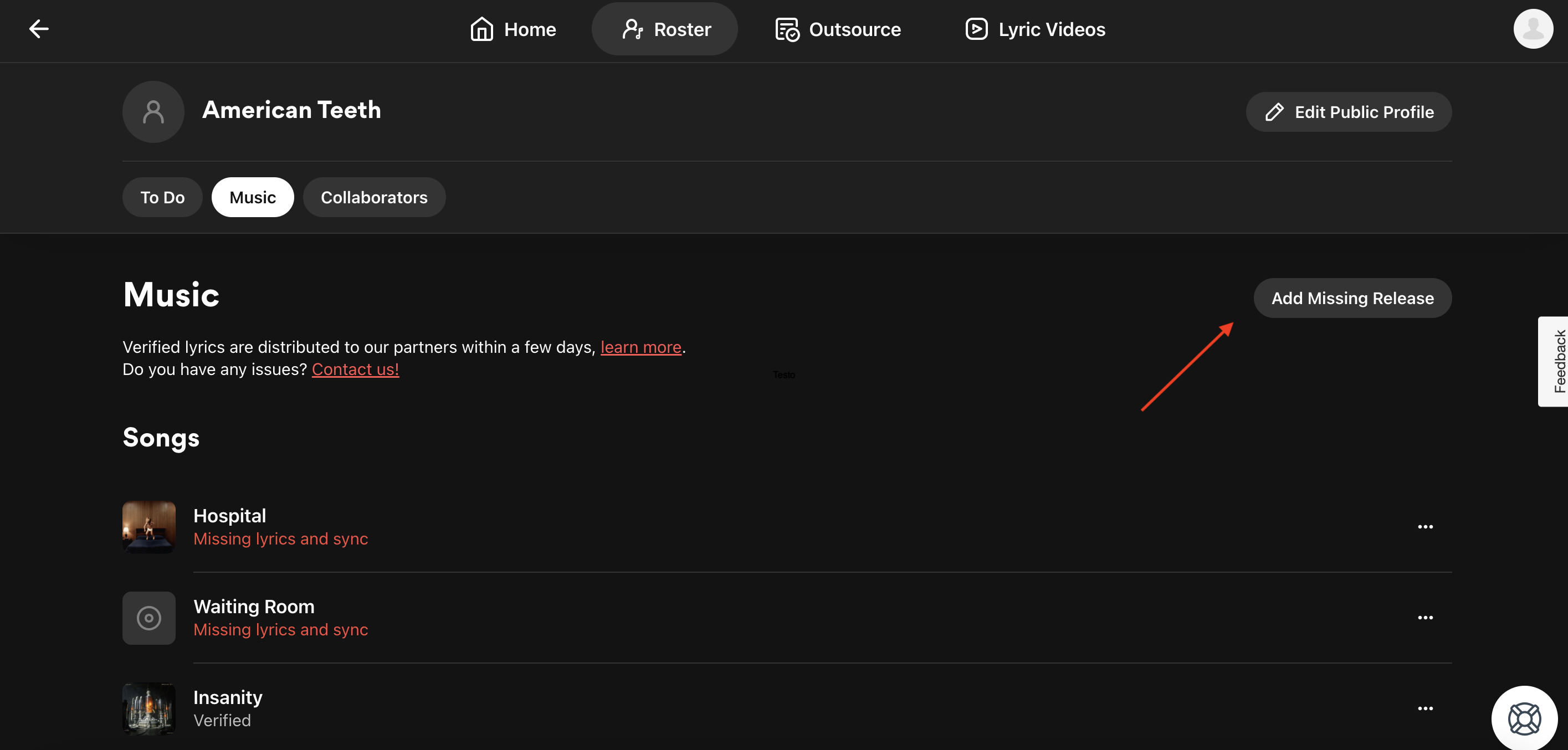This screenshot has width=1568, height=750.
Task: Click Add Missing Release button
Action: point(1352,299)
